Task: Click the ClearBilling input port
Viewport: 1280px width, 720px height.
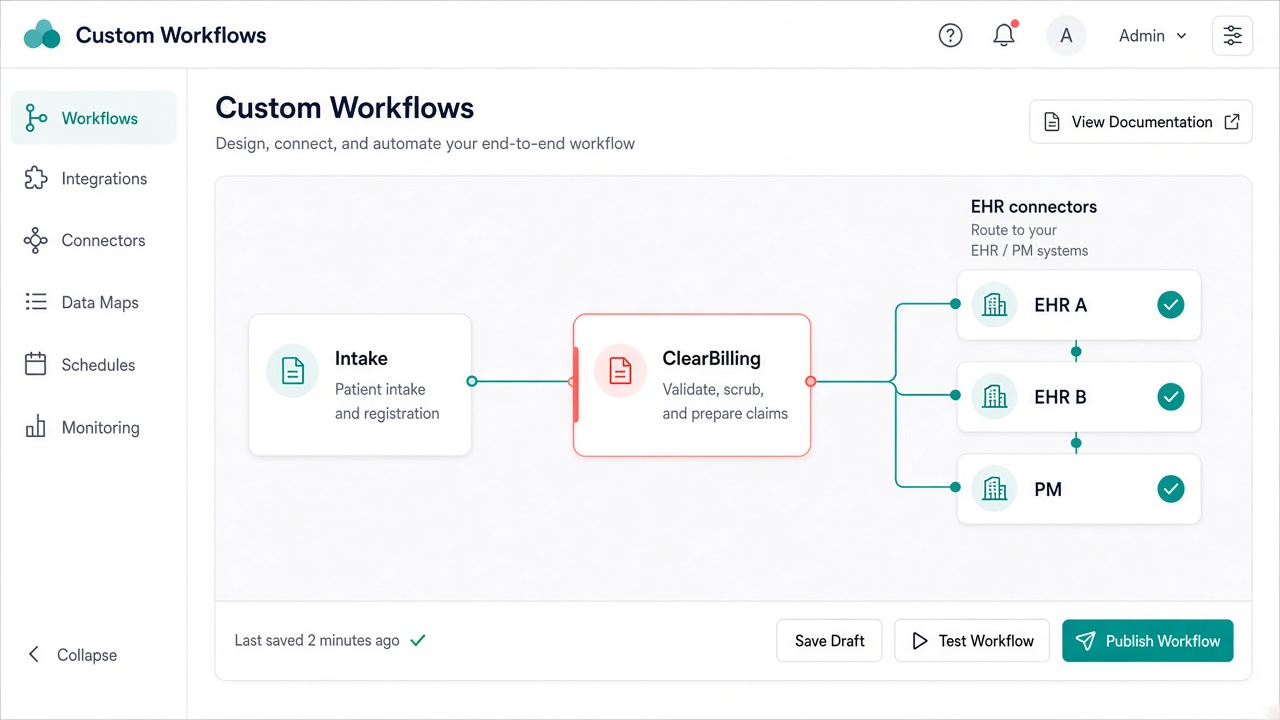Action: point(573,381)
